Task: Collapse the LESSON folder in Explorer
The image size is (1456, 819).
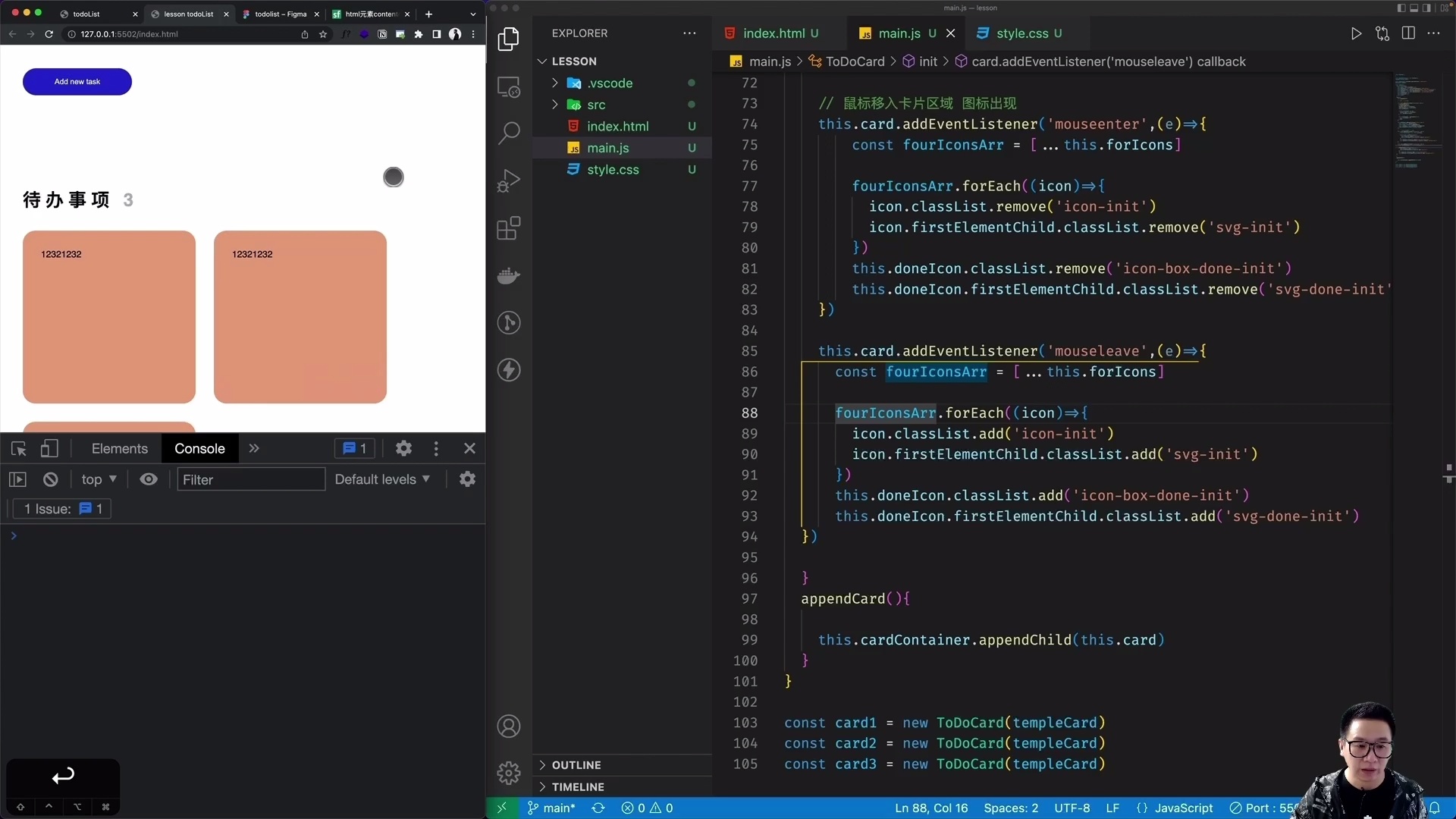Action: (x=543, y=61)
